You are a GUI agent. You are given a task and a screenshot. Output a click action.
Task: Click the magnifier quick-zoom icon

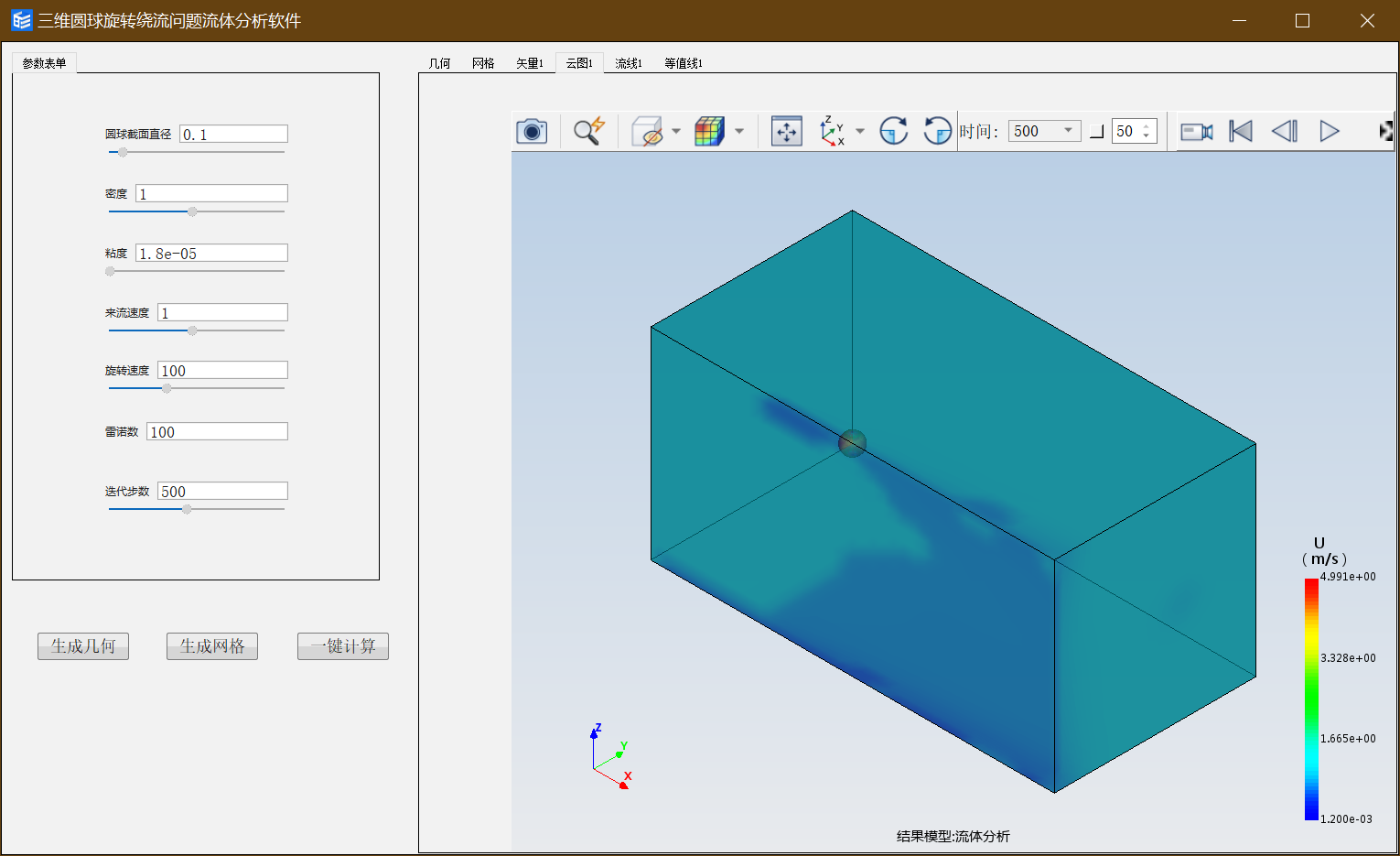click(x=589, y=131)
